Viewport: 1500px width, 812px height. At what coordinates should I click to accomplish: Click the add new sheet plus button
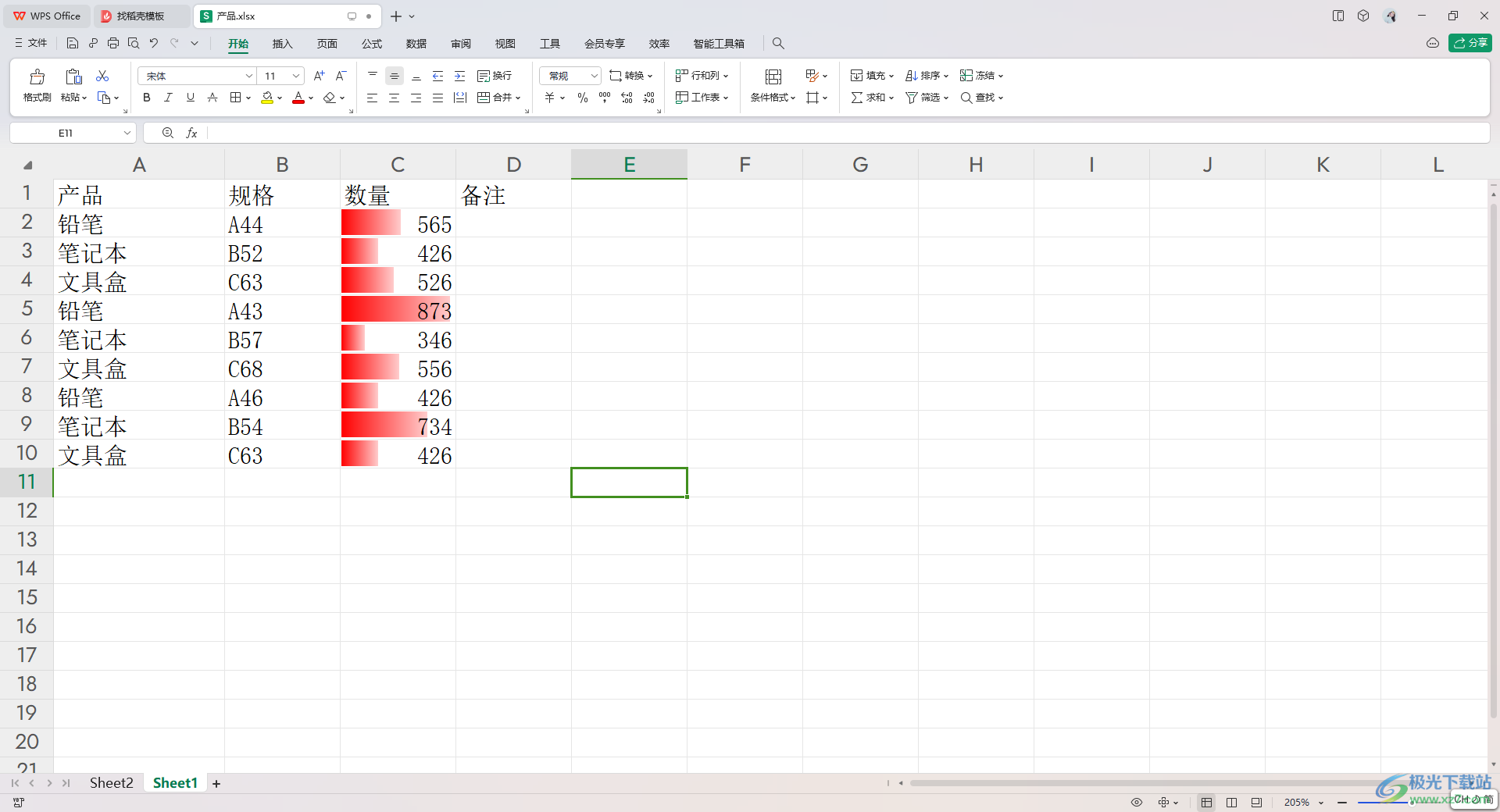point(216,784)
